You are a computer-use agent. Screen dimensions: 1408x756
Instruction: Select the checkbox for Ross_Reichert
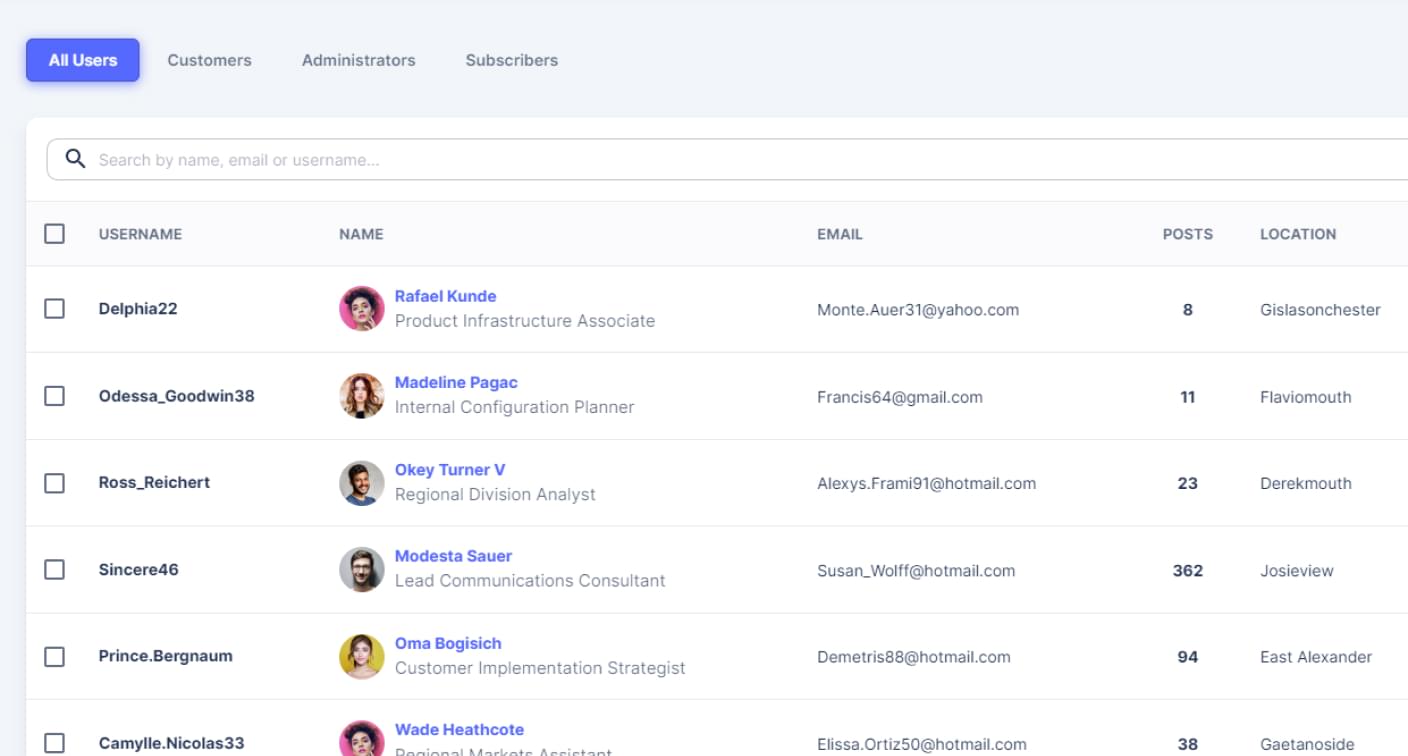tap(54, 482)
